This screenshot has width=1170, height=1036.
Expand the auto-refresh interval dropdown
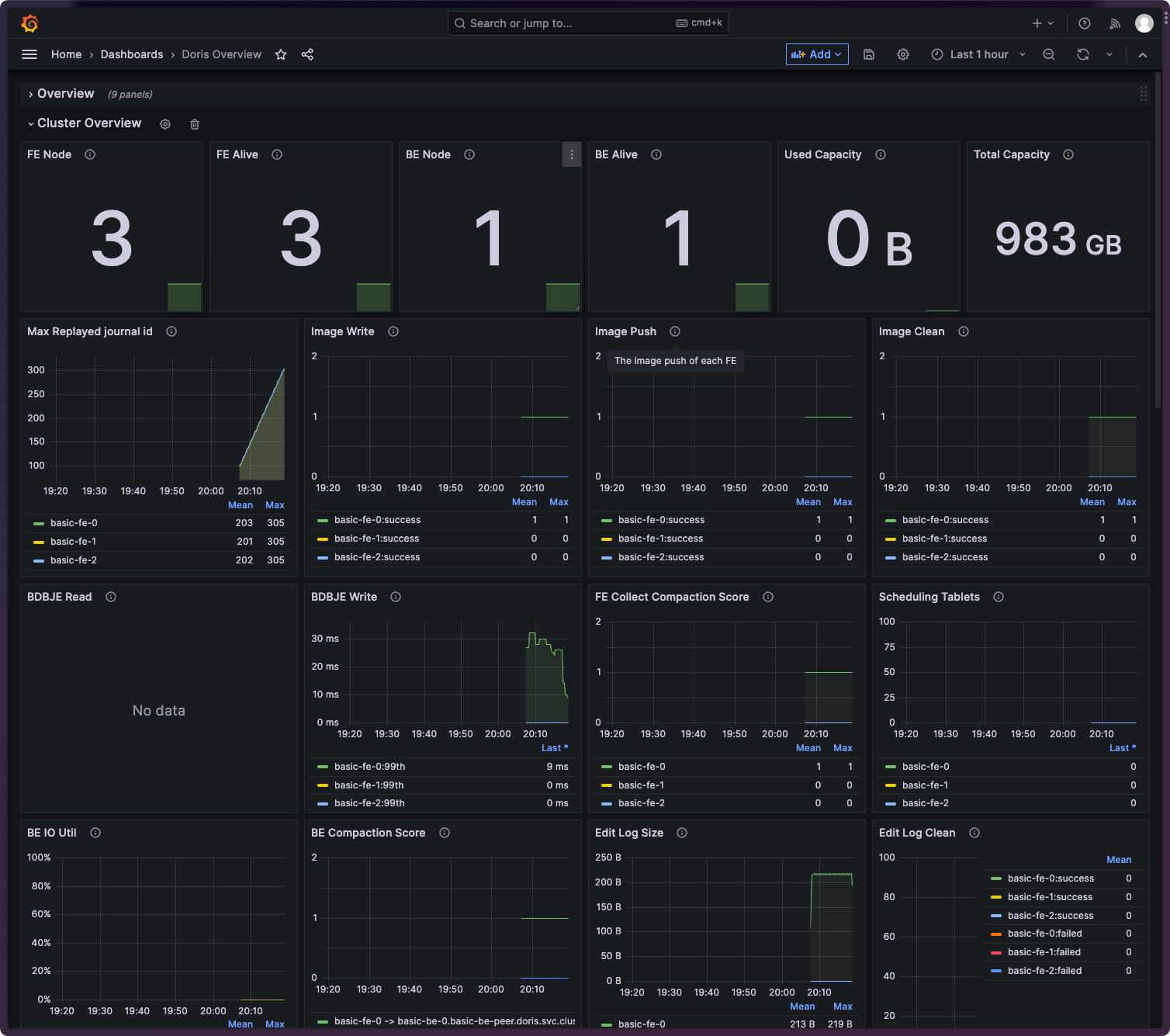point(1109,54)
